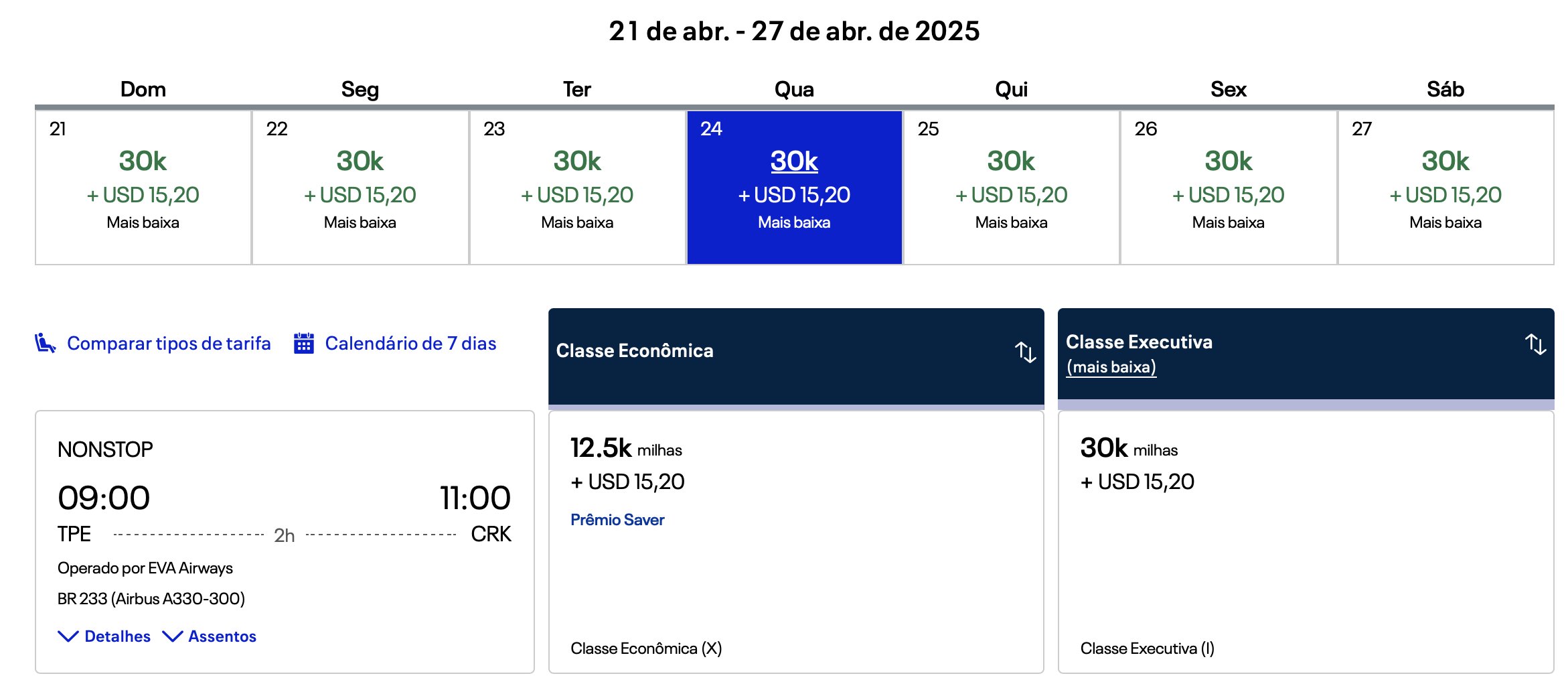Viewport: 1568px width, 690px height.
Task: Select the Sex 26 date cell
Action: pyautogui.click(x=1229, y=188)
